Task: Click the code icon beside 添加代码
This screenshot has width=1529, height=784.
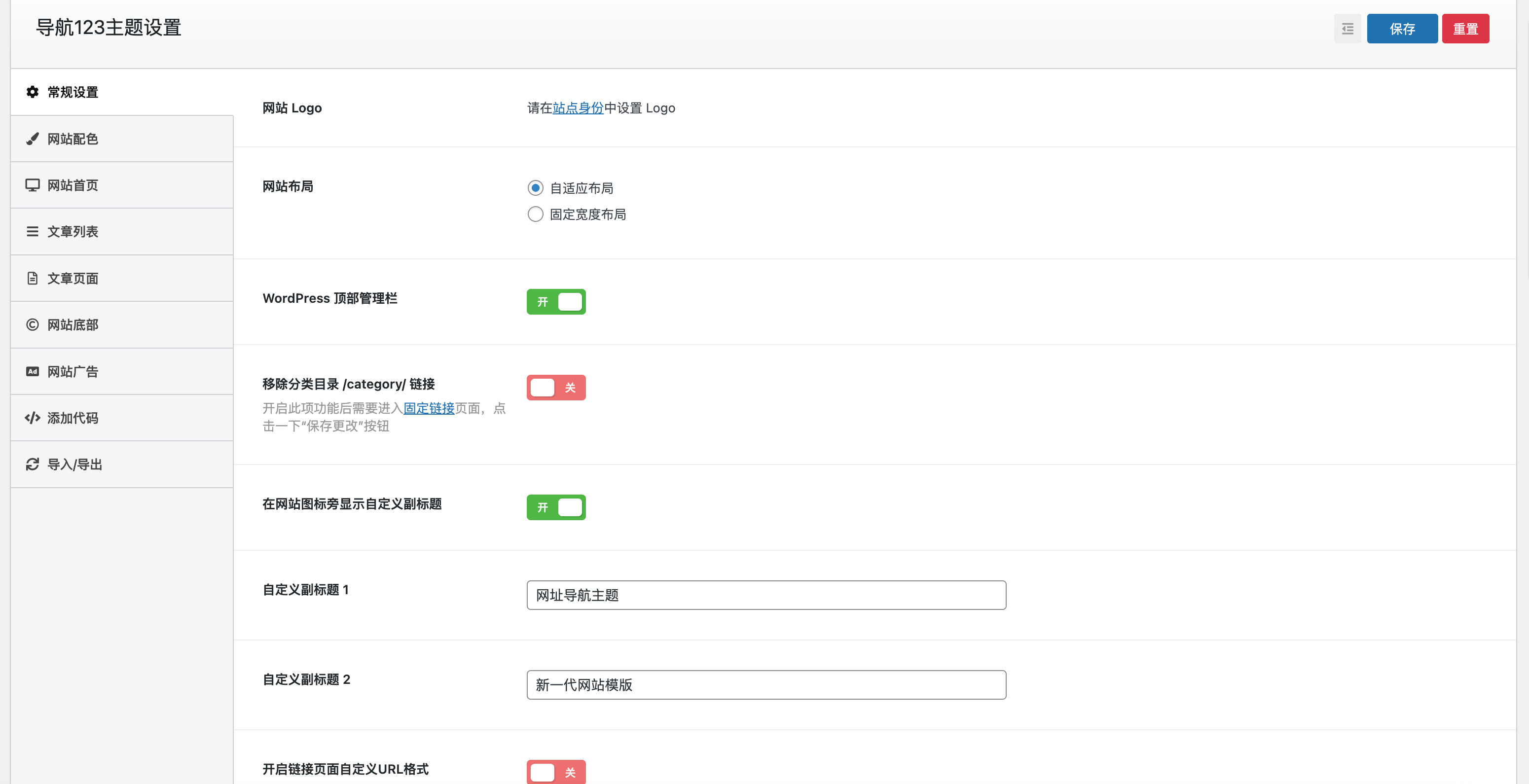Action: point(33,418)
